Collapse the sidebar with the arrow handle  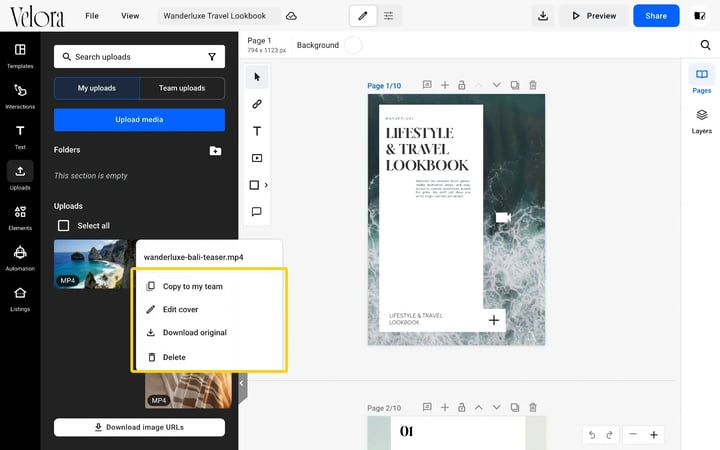(242, 383)
